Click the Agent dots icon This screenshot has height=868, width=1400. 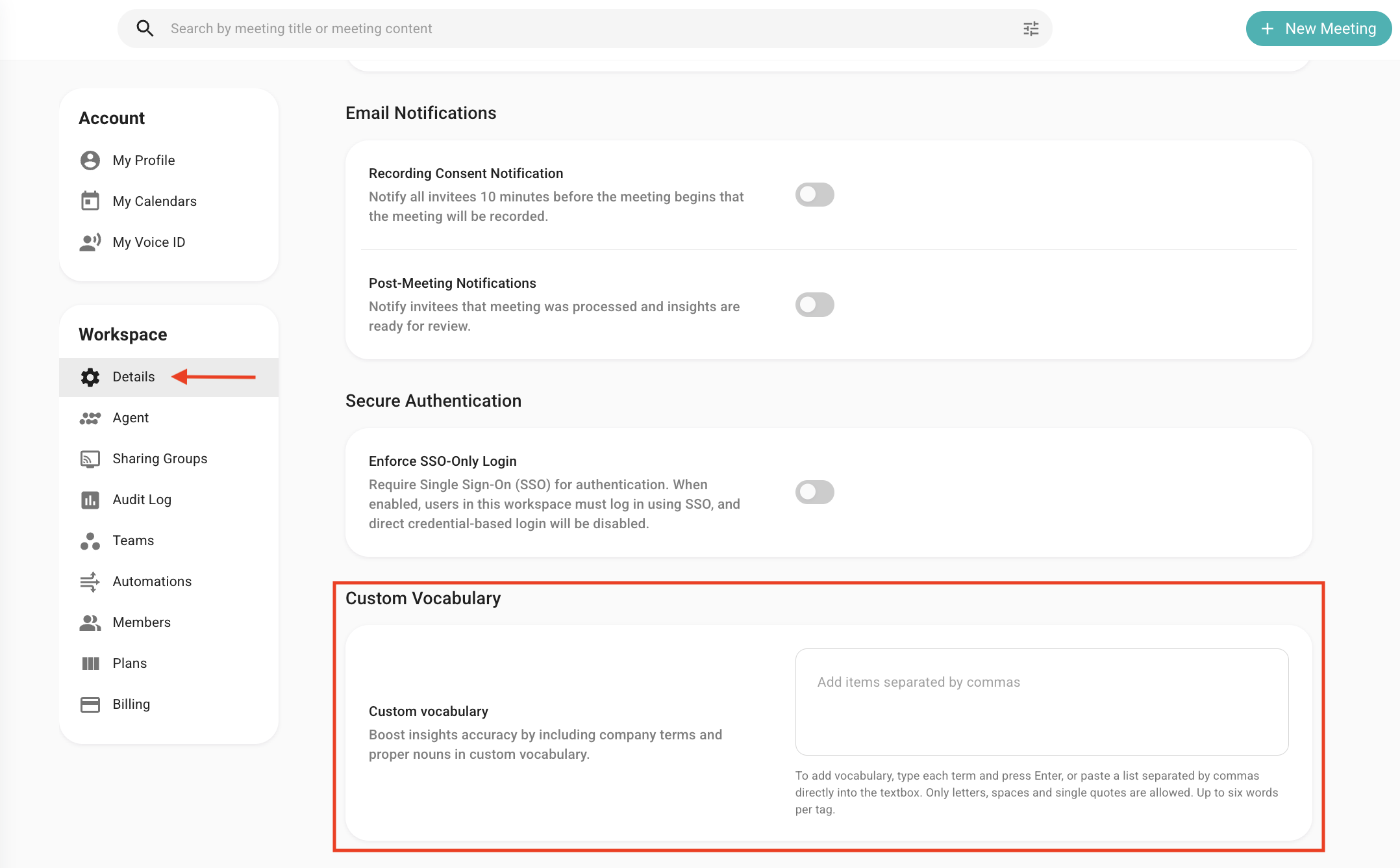90,418
